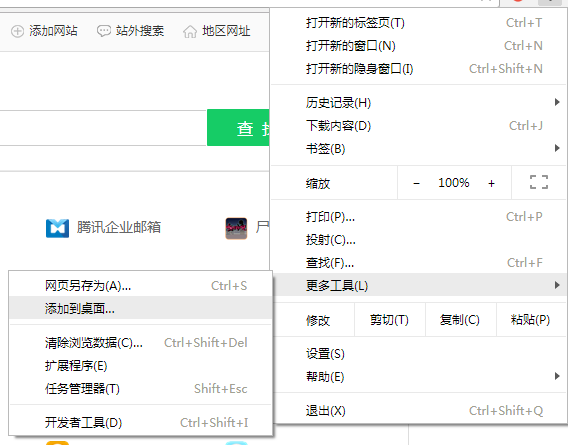Screen dimensions: 568x445
Task: Click the 粘贴(P) button
Action: [x=531, y=320]
